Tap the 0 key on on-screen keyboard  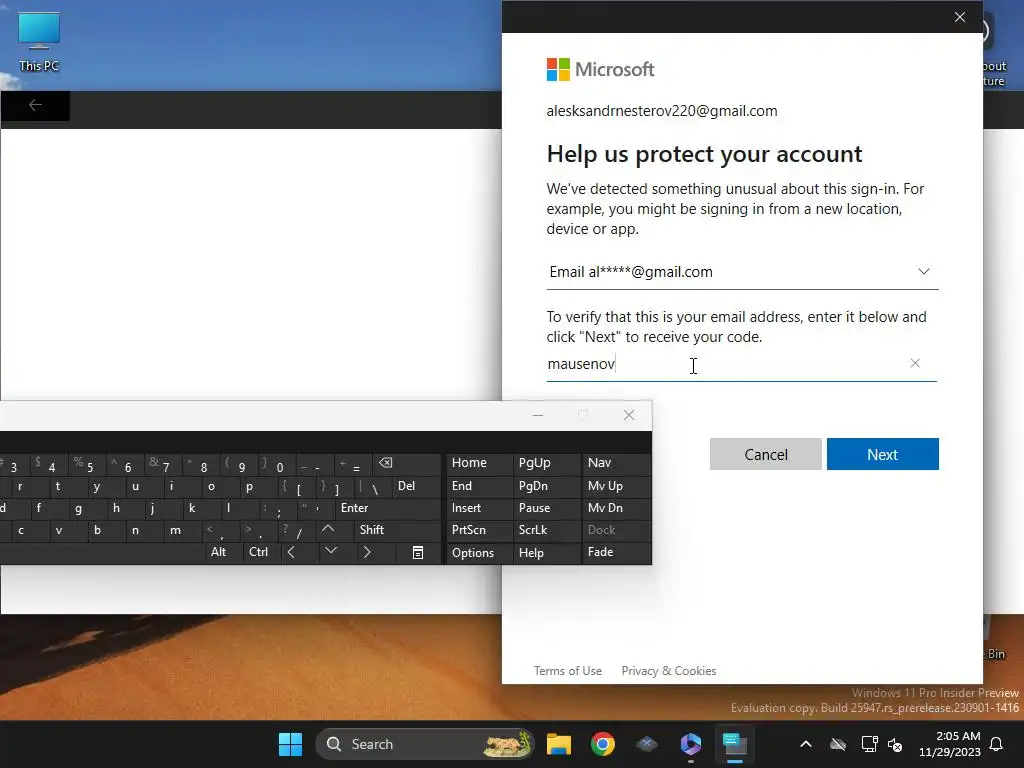point(278,464)
